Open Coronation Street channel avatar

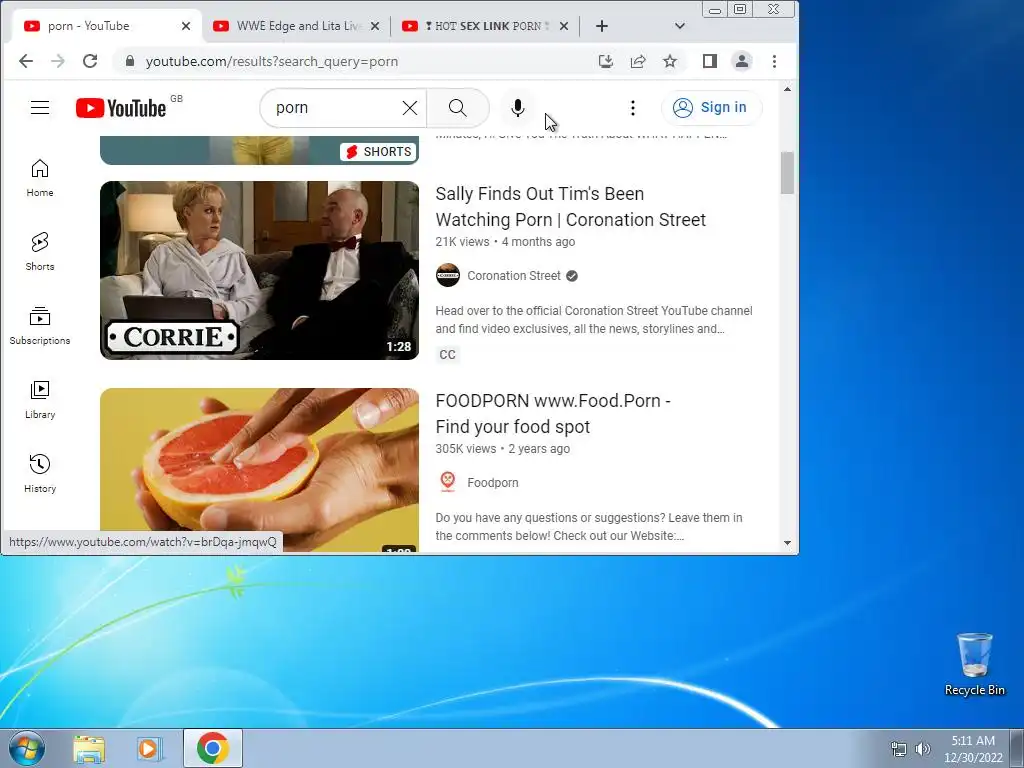448,276
